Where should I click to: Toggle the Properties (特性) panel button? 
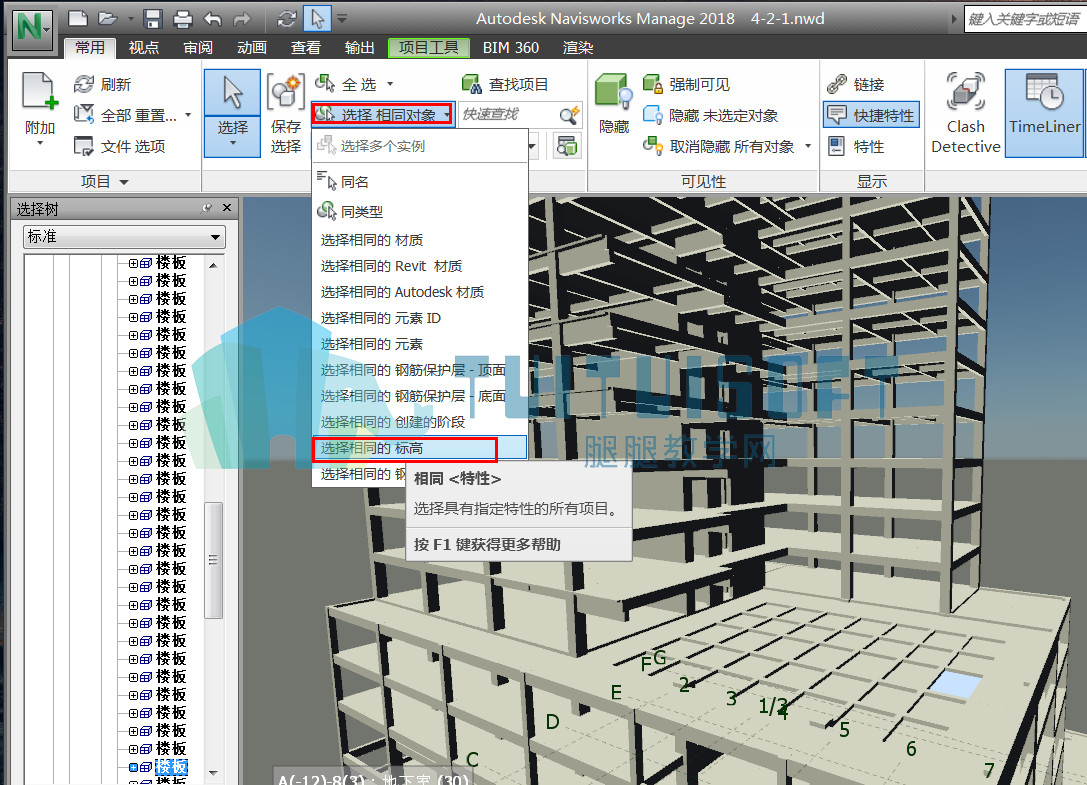(x=857, y=146)
